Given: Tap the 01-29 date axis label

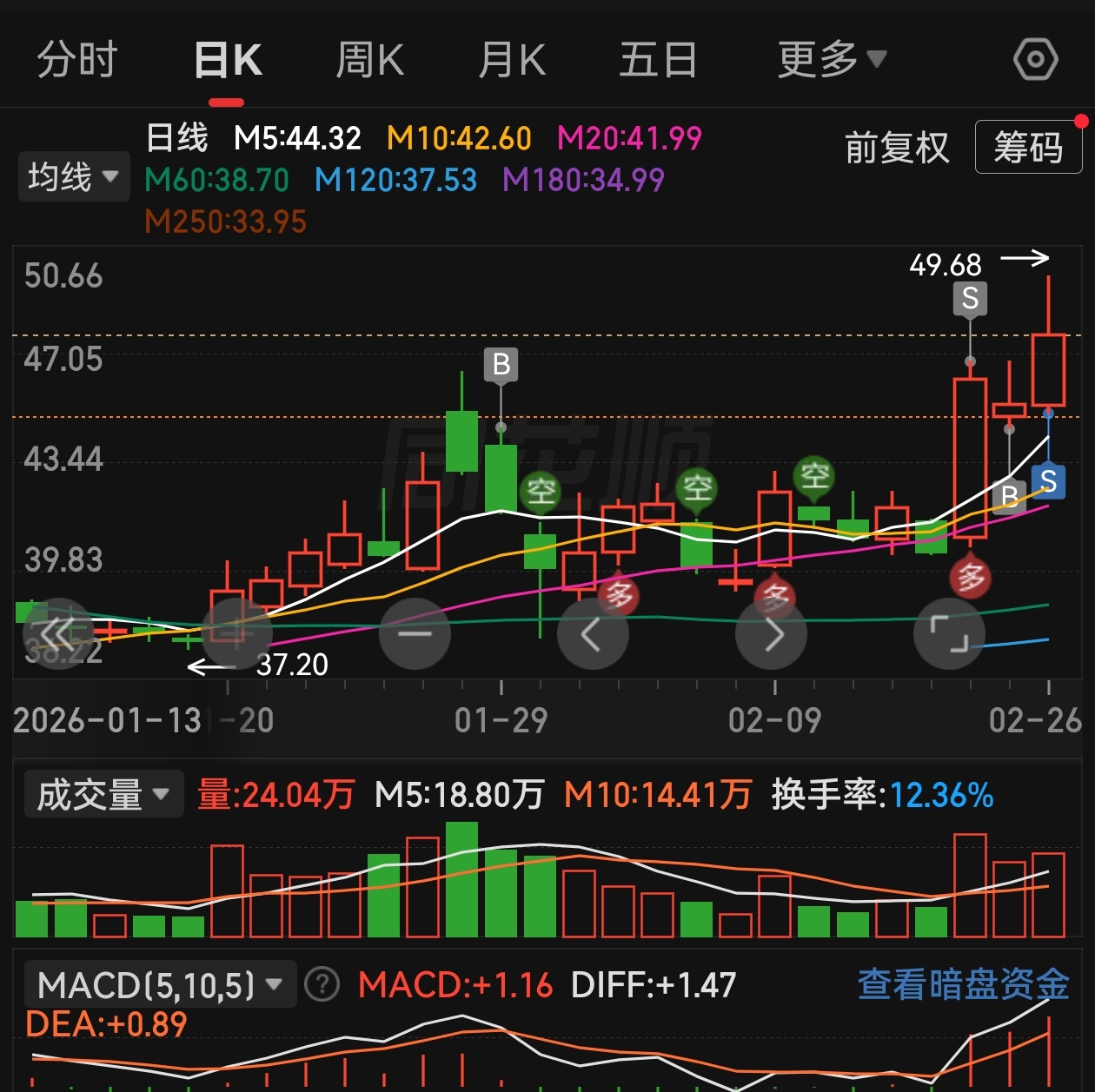Looking at the screenshot, I should (x=501, y=720).
